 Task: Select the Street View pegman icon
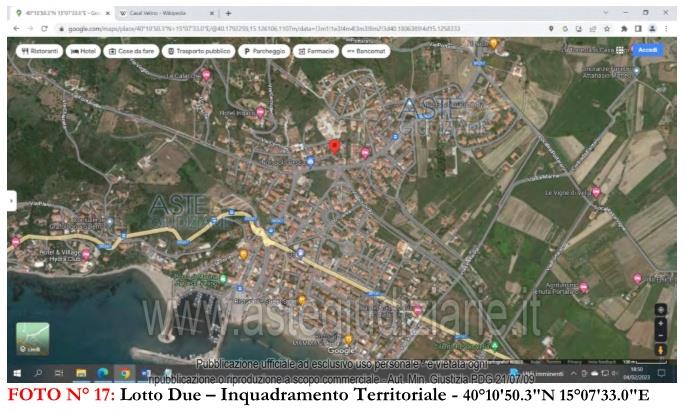(x=661, y=350)
